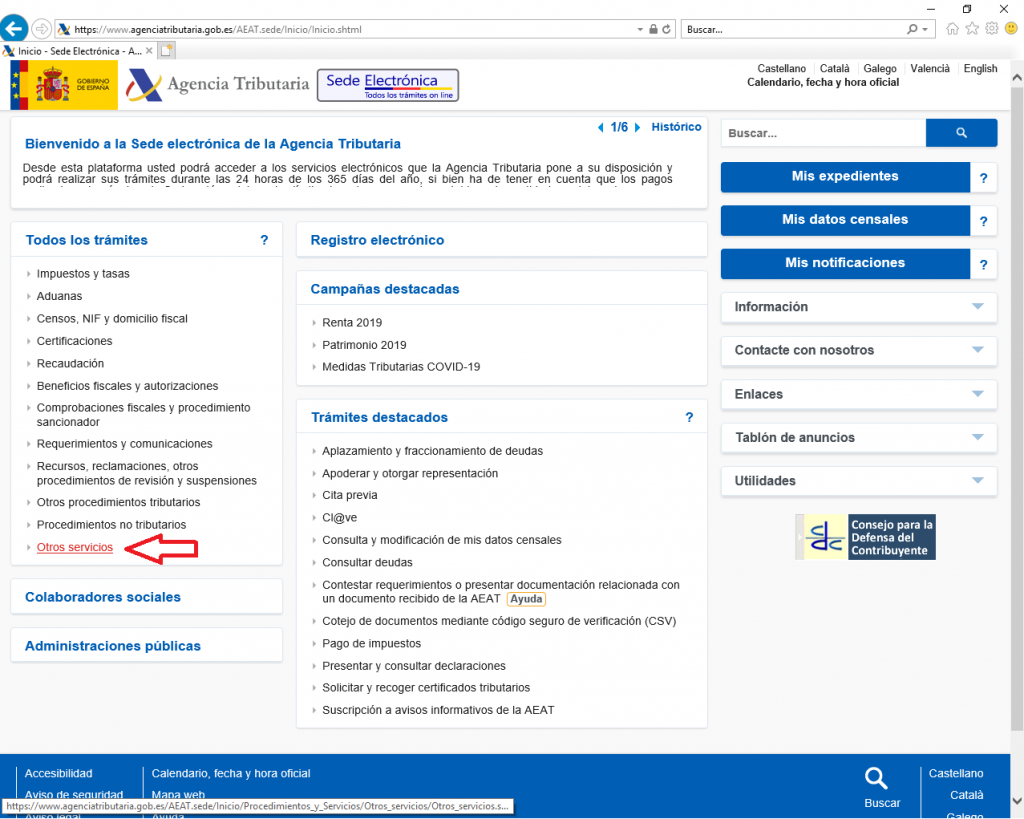
Task: Click Sede Electrónica banner logo
Action: 387,86
